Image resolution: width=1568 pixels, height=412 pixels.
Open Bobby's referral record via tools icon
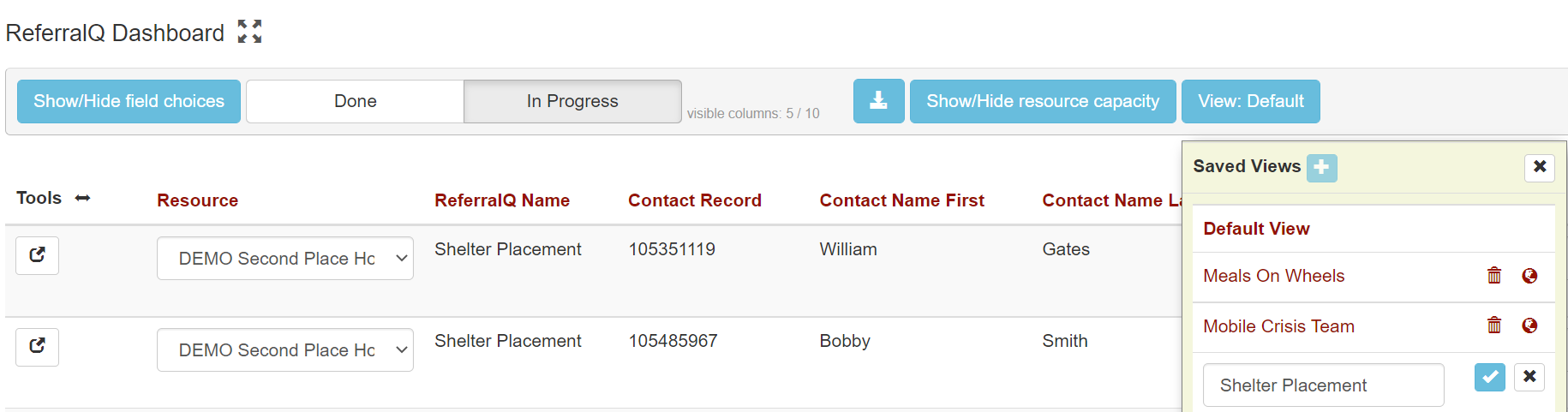tap(37, 346)
